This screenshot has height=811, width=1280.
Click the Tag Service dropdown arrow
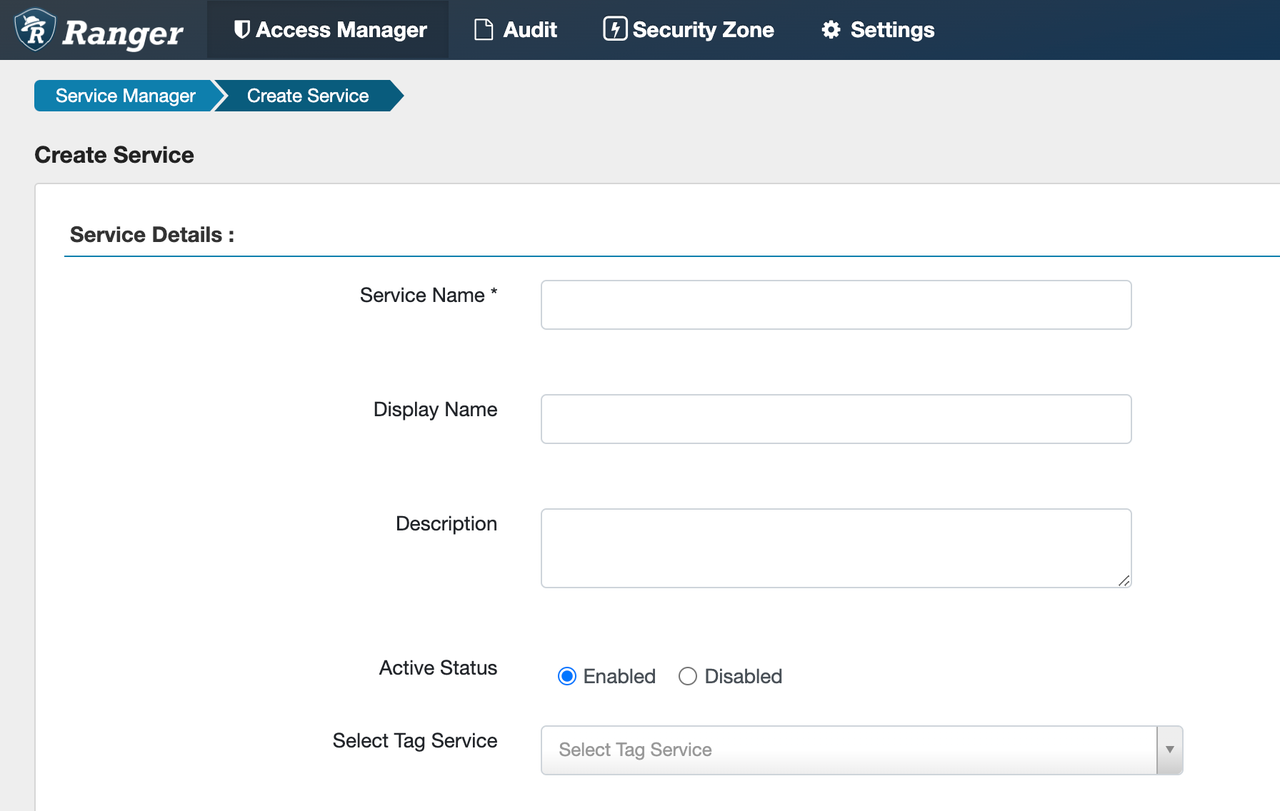click(1169, 750)
